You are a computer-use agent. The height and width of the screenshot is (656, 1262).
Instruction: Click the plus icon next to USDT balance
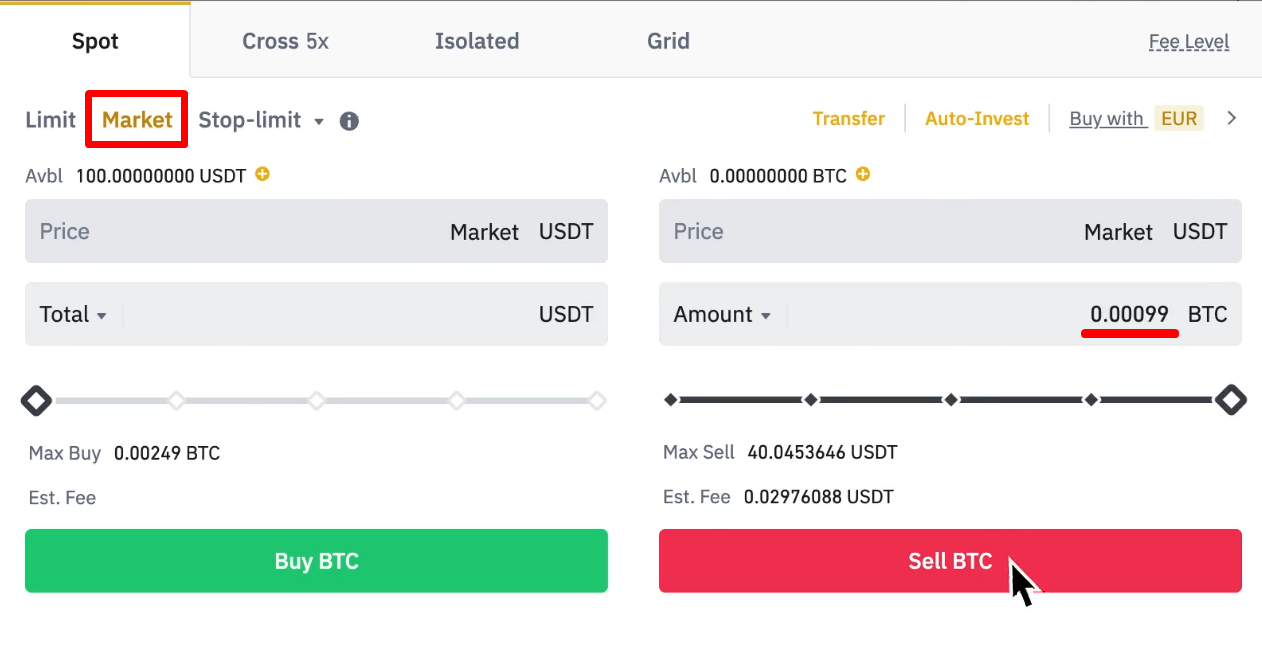262,174
